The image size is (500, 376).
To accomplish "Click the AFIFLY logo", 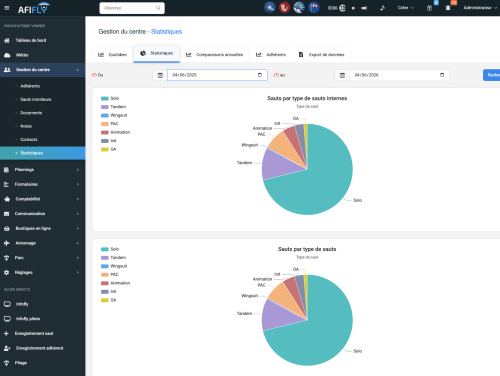I will (x=34, y=8).
